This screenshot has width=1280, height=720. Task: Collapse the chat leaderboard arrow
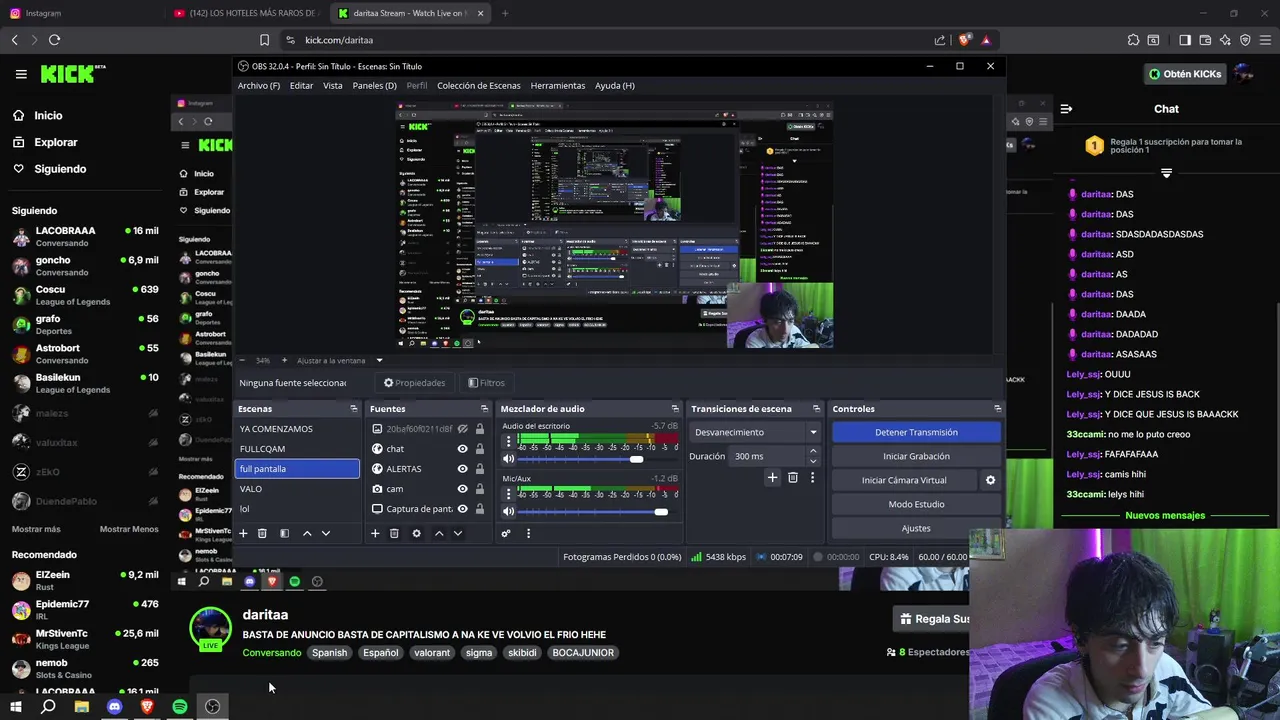pyautogui.click(x=1166, y=173)
